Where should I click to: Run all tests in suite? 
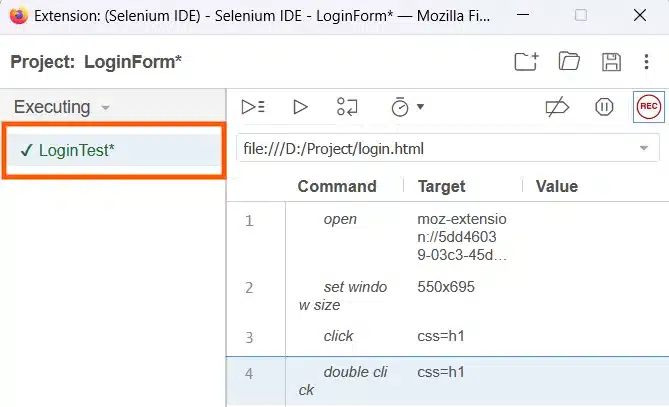[x=253, y=107]
